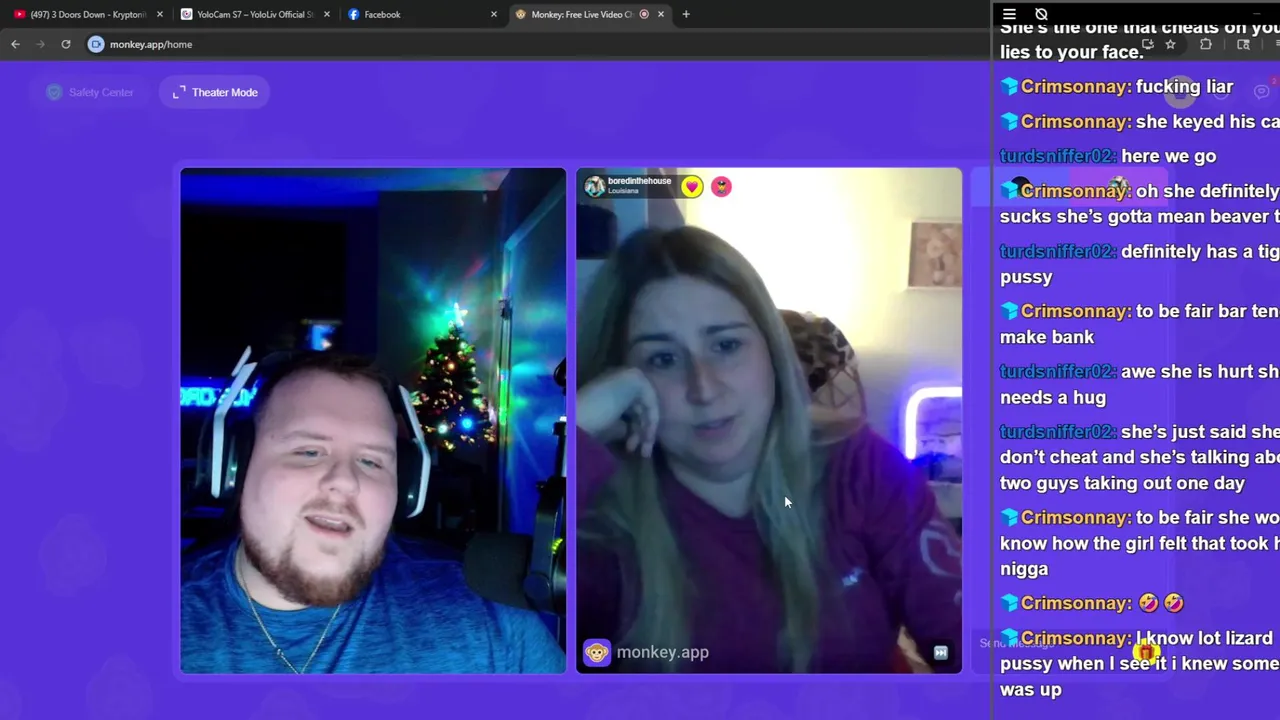Click the monkey.app logo on the video
The image size is (1280, 720).
pyautogui.click(x=647, y=652)
